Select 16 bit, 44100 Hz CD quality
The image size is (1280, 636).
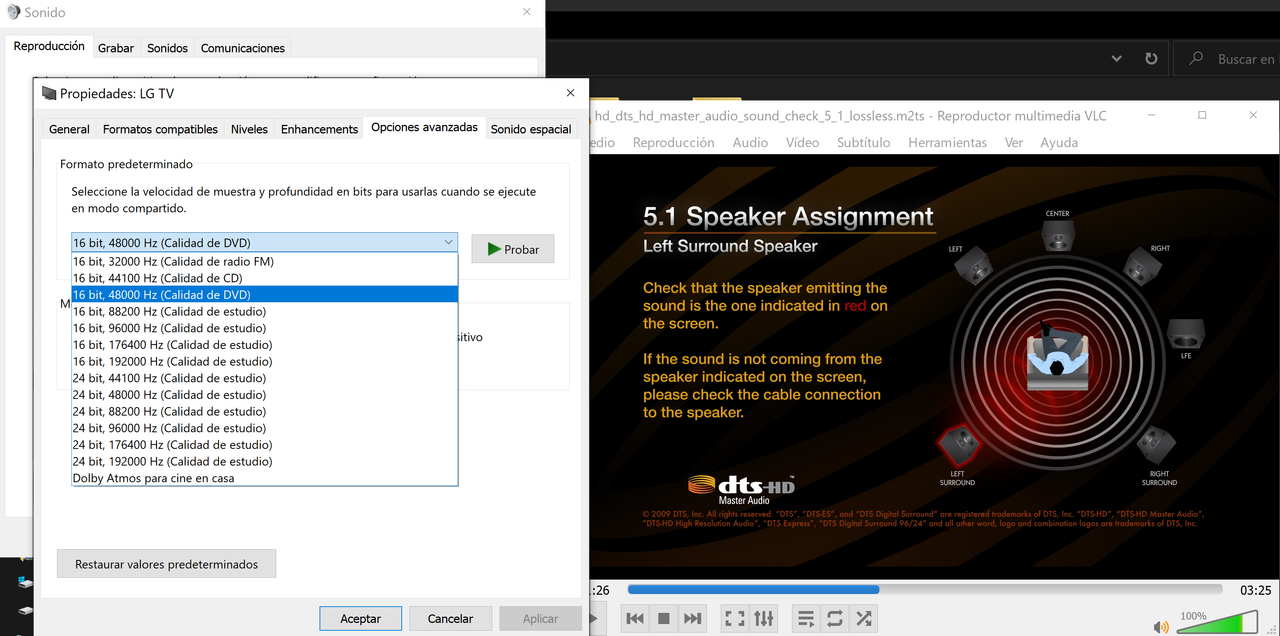coord(265,278)
